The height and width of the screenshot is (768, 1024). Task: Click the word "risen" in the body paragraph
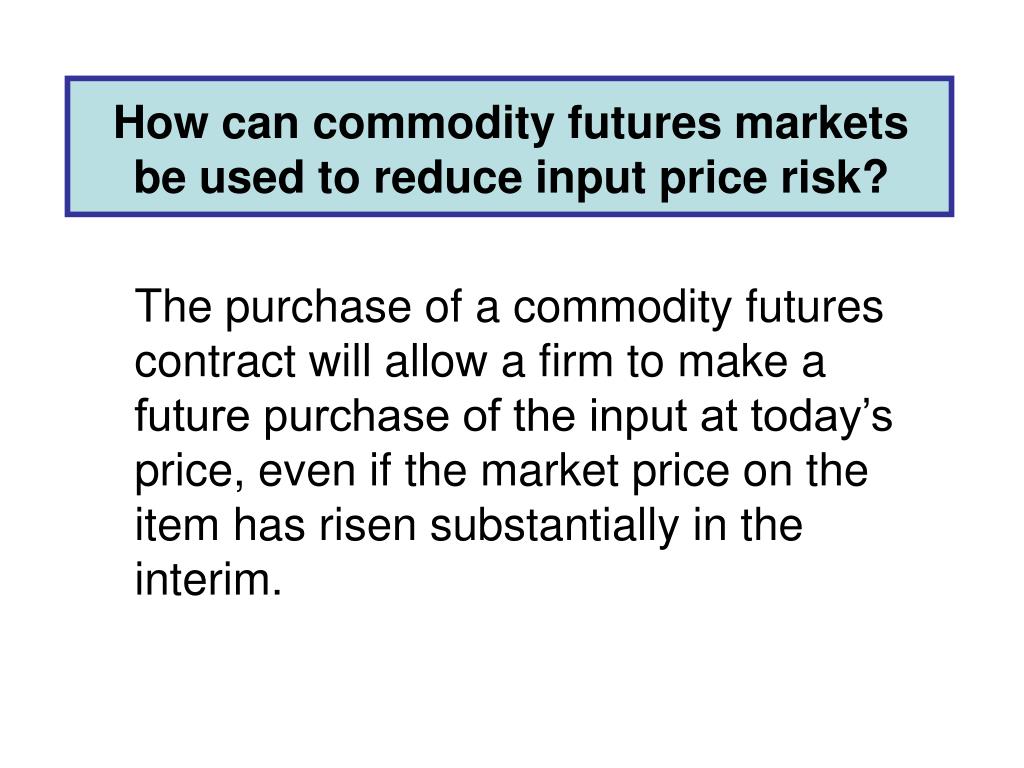367,524
